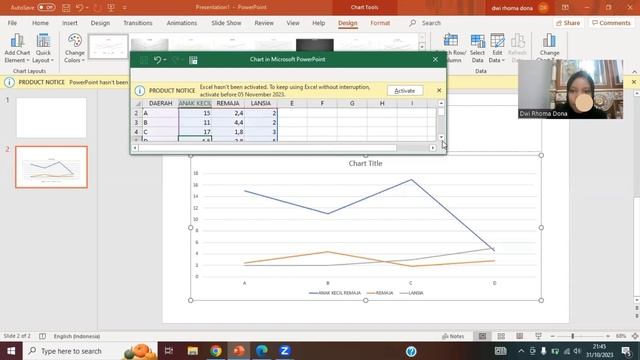Image resolution: width=640 pixels, height=360 pixels.
Task: Select the first chart style thumbnail
Action: 108,47
